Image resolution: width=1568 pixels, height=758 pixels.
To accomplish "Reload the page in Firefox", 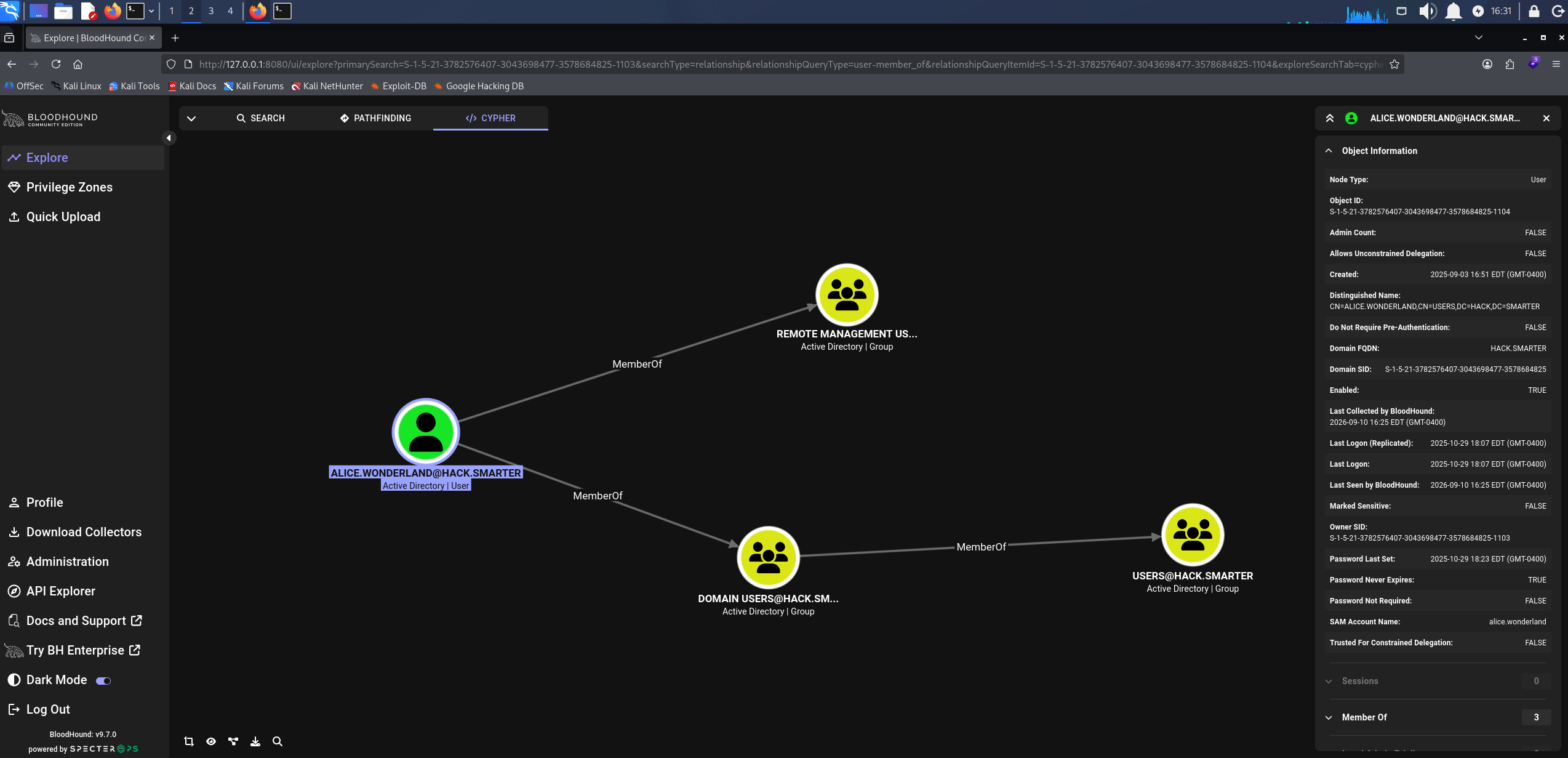I will click(56, 64).
